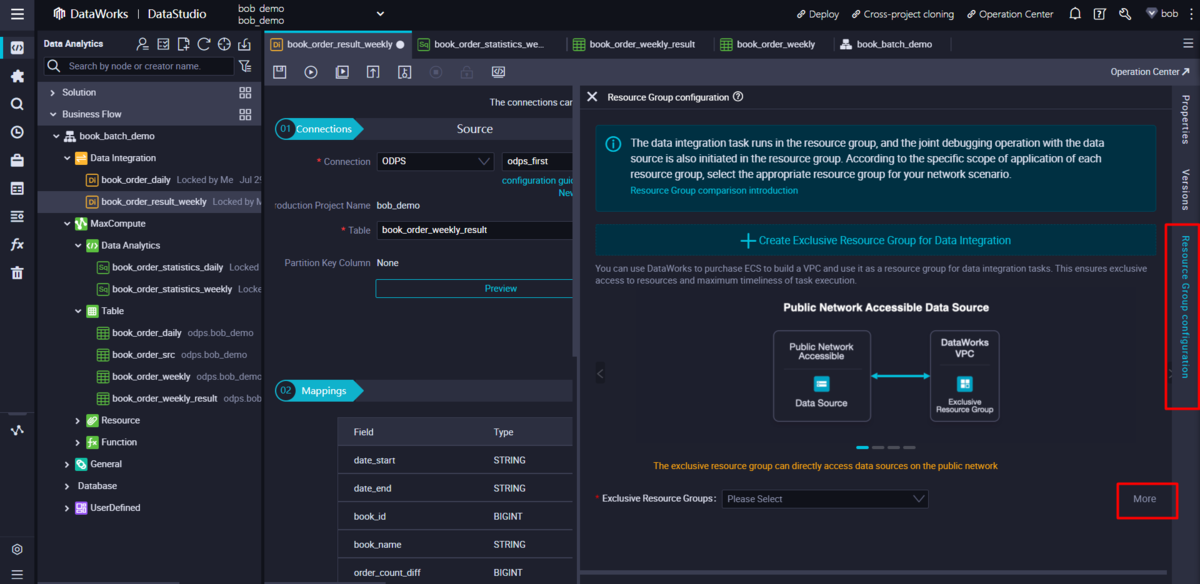Expand the Function folder
1200x584 pixels.
[x=78, y=442]
